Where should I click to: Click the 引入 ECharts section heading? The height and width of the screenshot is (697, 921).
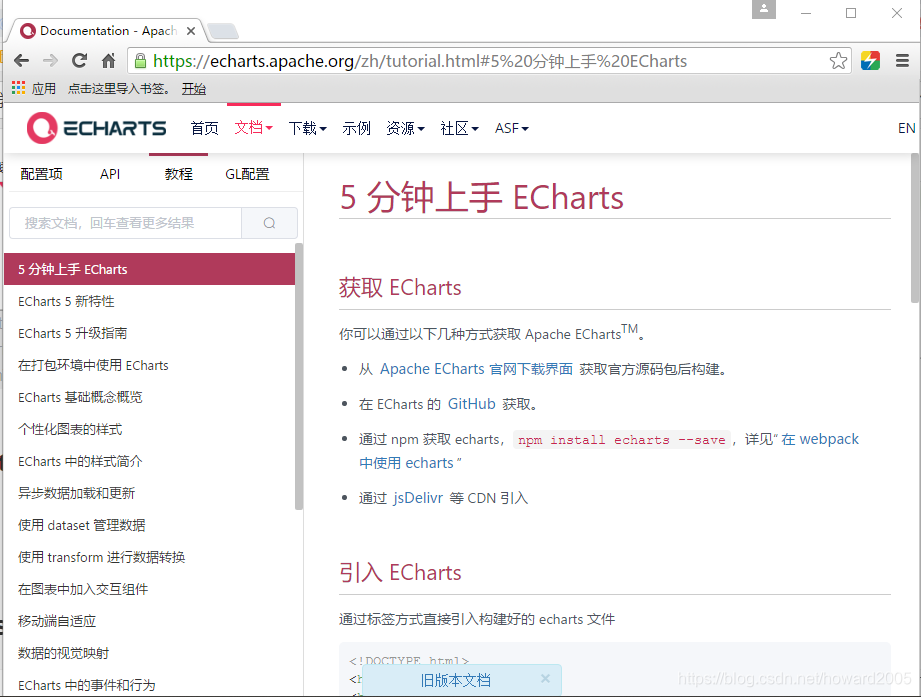click(400, 573)
